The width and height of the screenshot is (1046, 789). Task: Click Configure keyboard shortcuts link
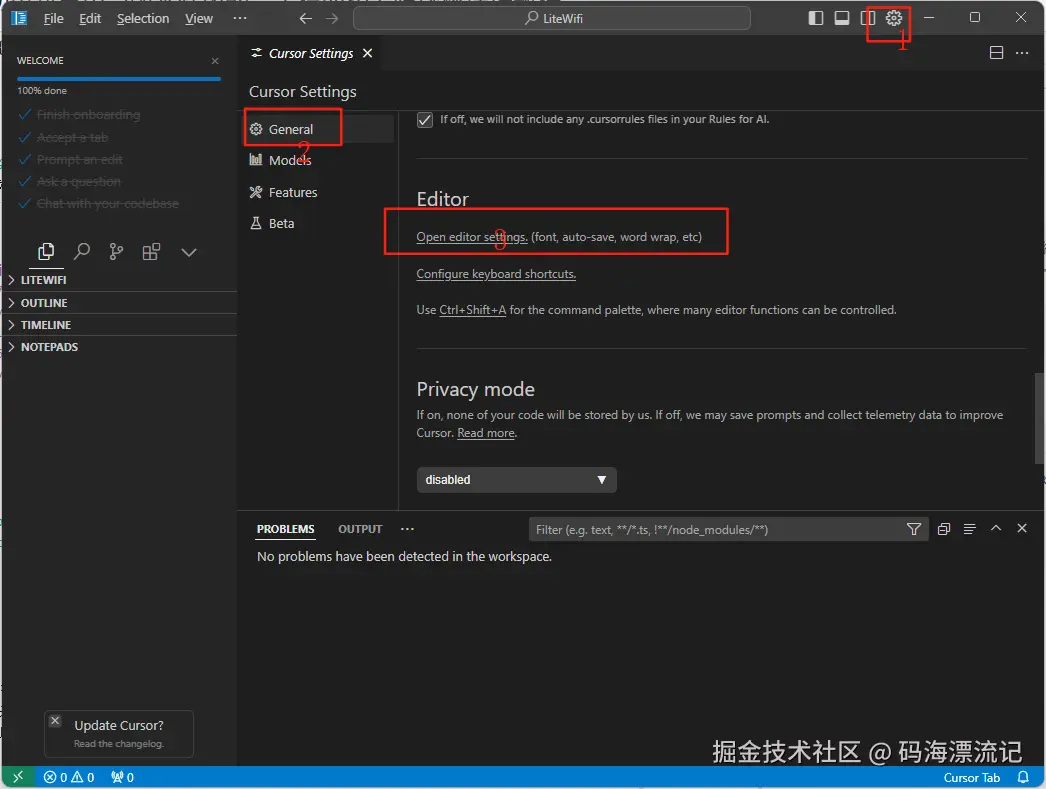[x=496, y=274]
